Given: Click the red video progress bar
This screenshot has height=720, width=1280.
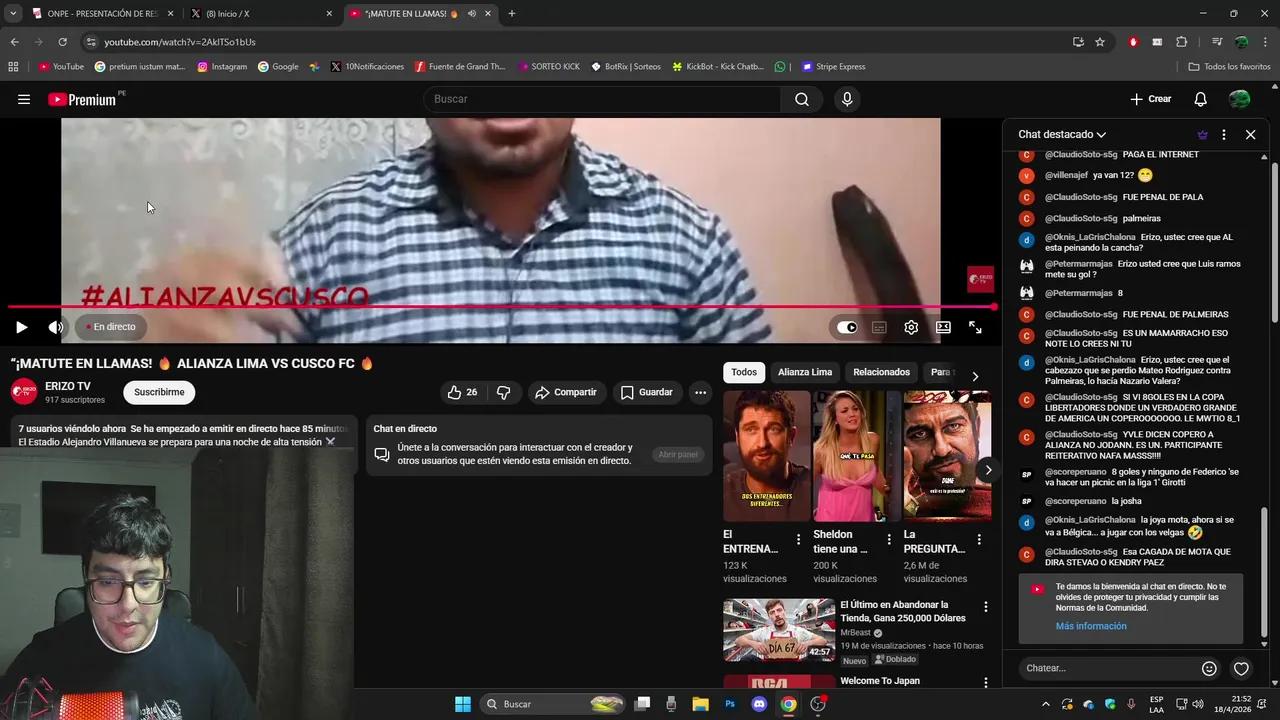Looking at the screenshot, I should pyautogui.click(x=502, y=307).
